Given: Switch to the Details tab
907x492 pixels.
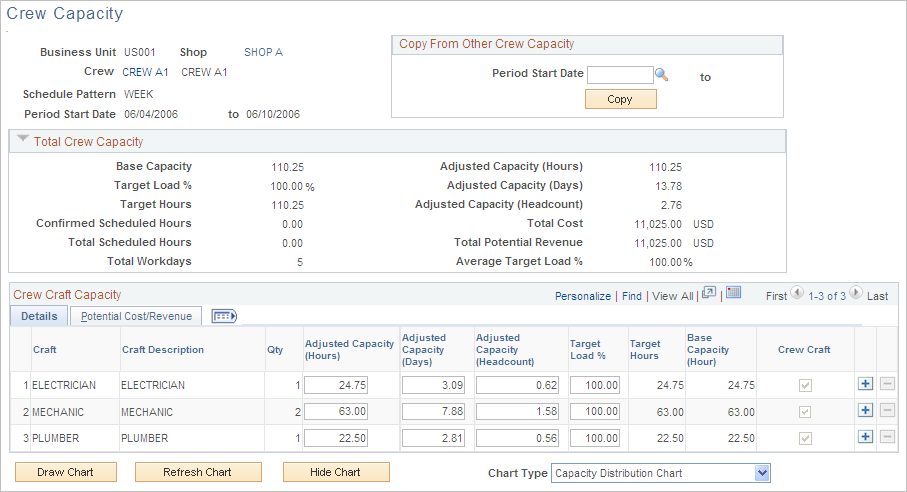Looking at the screenshot, I should 39,316.
